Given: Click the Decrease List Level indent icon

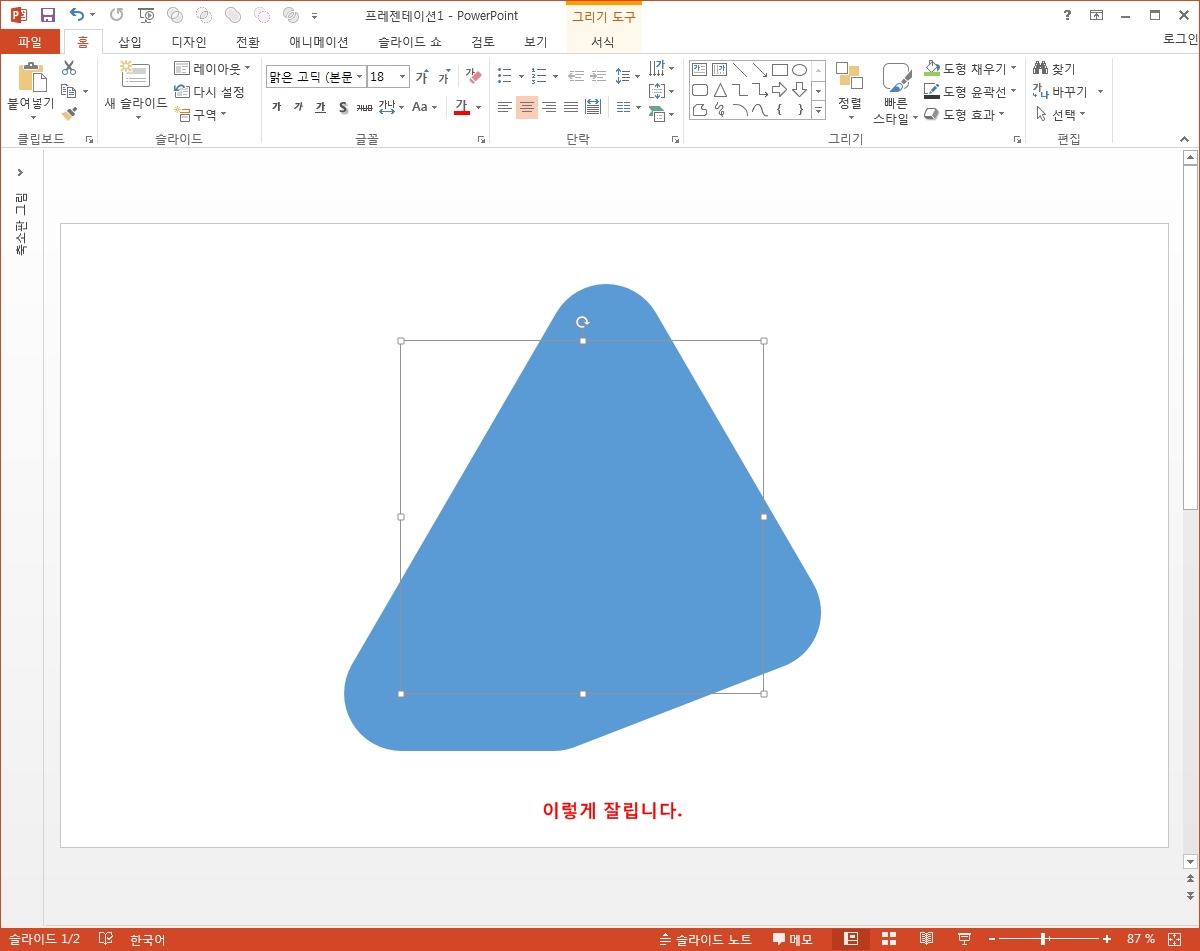Looking at the screenshot, I should tap(576, 76).
